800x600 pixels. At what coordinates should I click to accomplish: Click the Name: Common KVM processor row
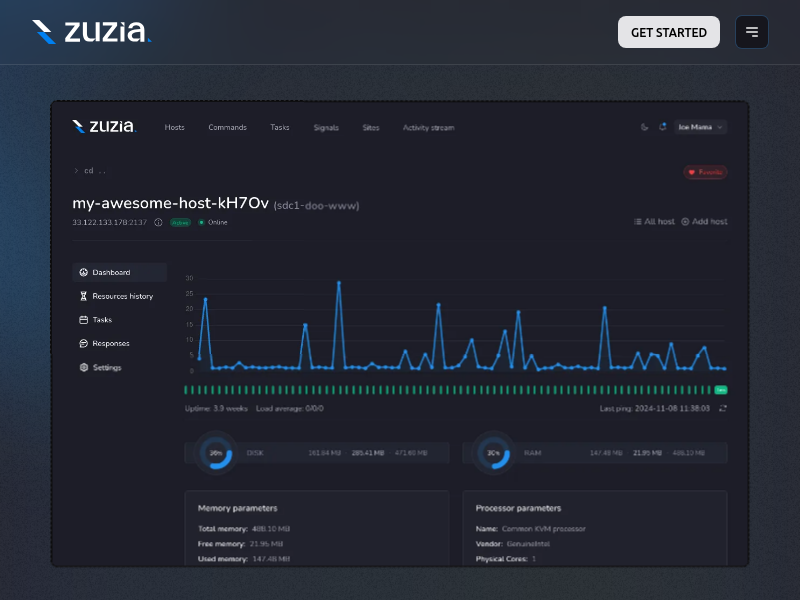[x=531, y=529]
